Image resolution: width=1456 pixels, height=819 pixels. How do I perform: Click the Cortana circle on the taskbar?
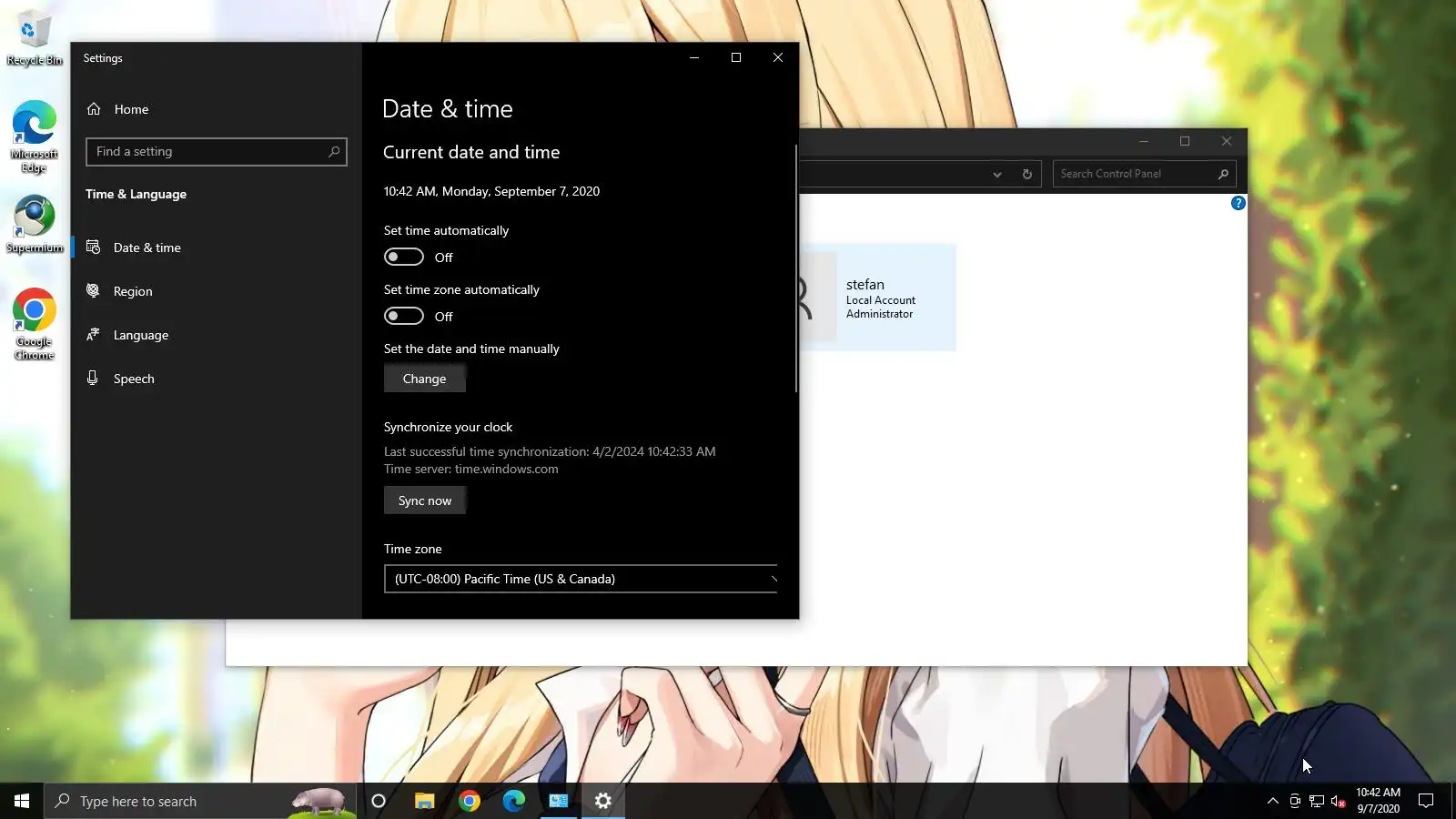pyautogui.click(x=379, y=801)
